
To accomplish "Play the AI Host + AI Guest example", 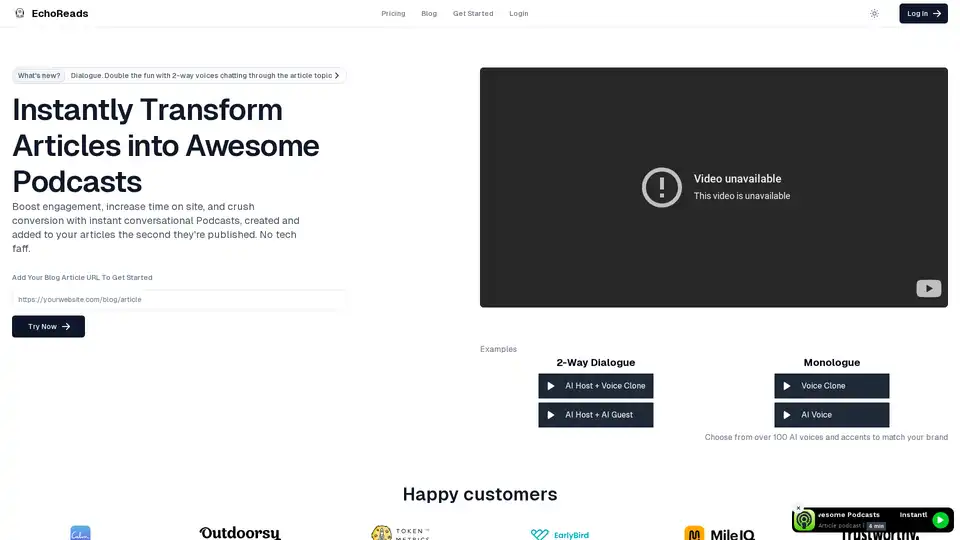I will click(x=596, y=414).
